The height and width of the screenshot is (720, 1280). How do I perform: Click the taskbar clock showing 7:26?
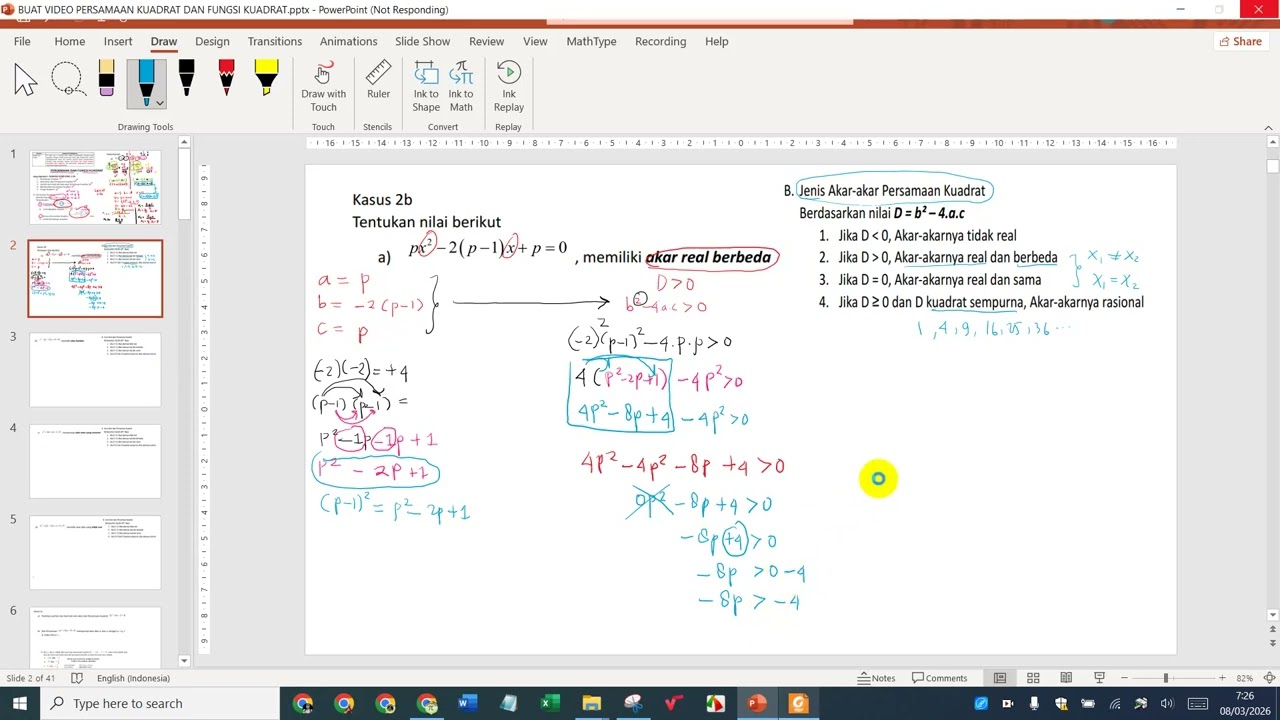tap(1245, 703)
